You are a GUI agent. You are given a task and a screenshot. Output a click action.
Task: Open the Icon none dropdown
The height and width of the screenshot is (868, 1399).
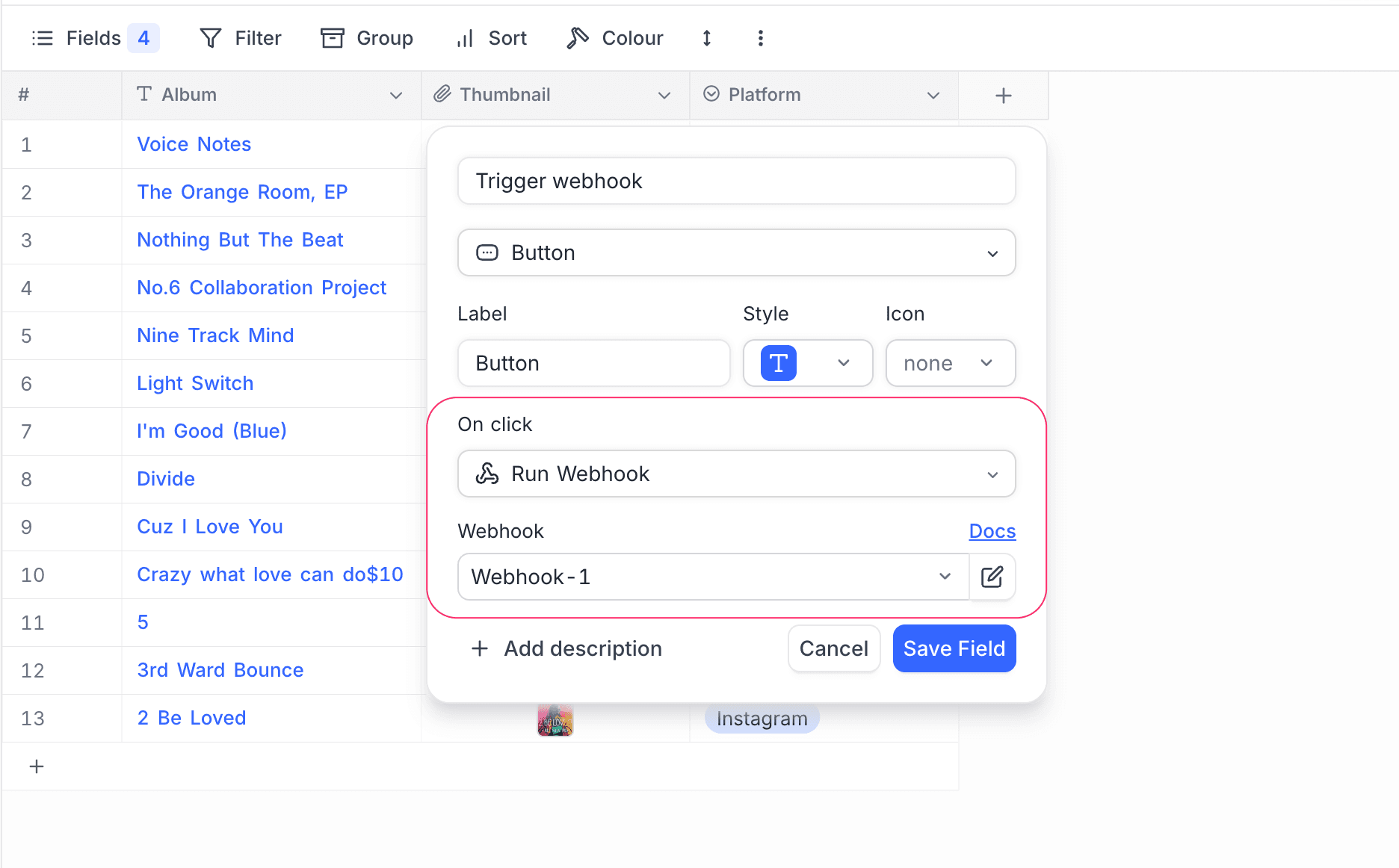(950, 363)
